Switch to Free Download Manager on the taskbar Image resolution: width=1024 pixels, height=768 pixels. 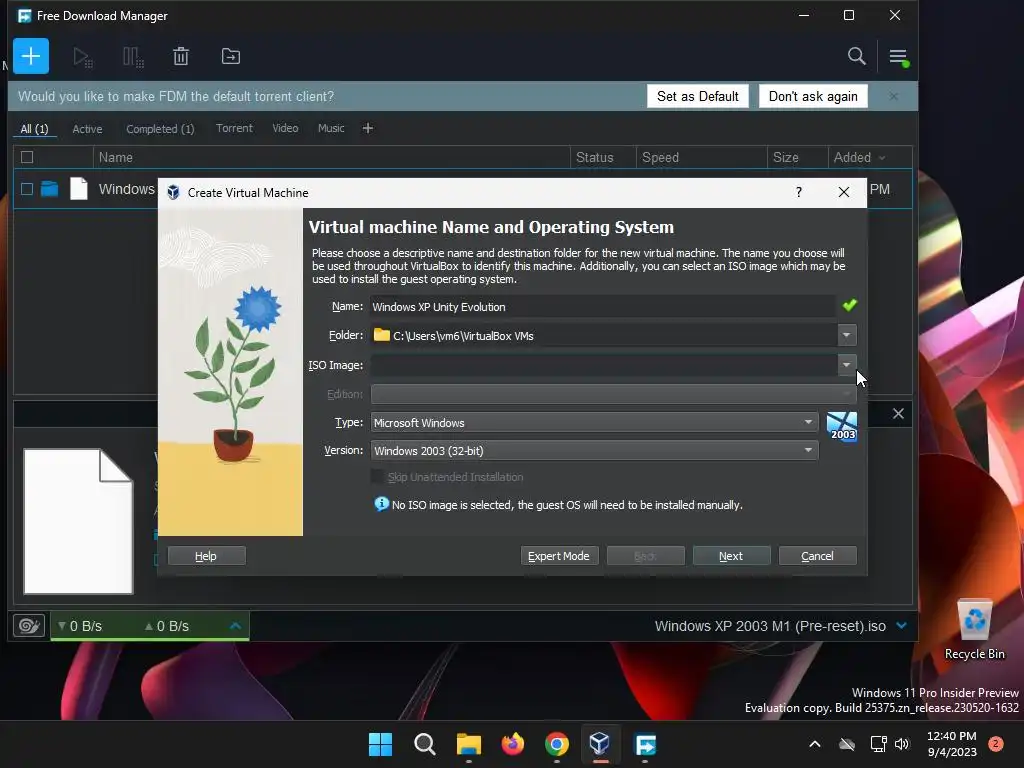point(645,744)
